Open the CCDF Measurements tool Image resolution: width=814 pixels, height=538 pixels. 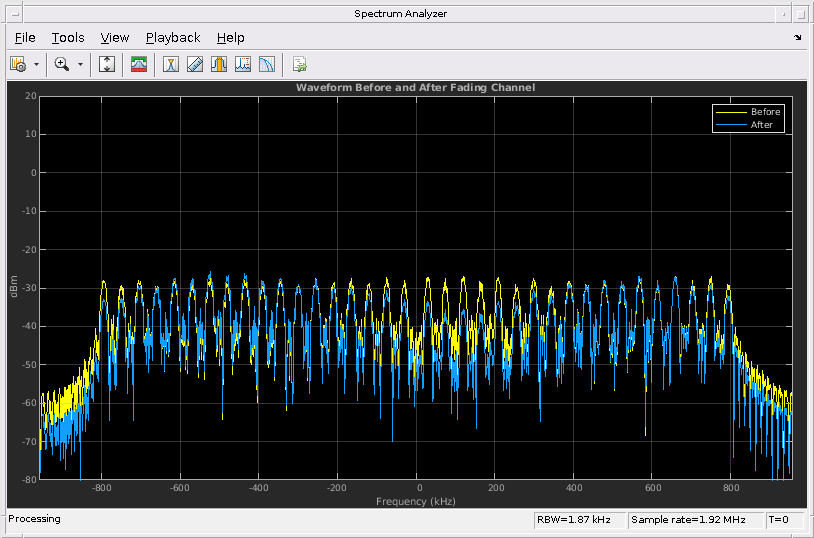[x=267, y=64]
